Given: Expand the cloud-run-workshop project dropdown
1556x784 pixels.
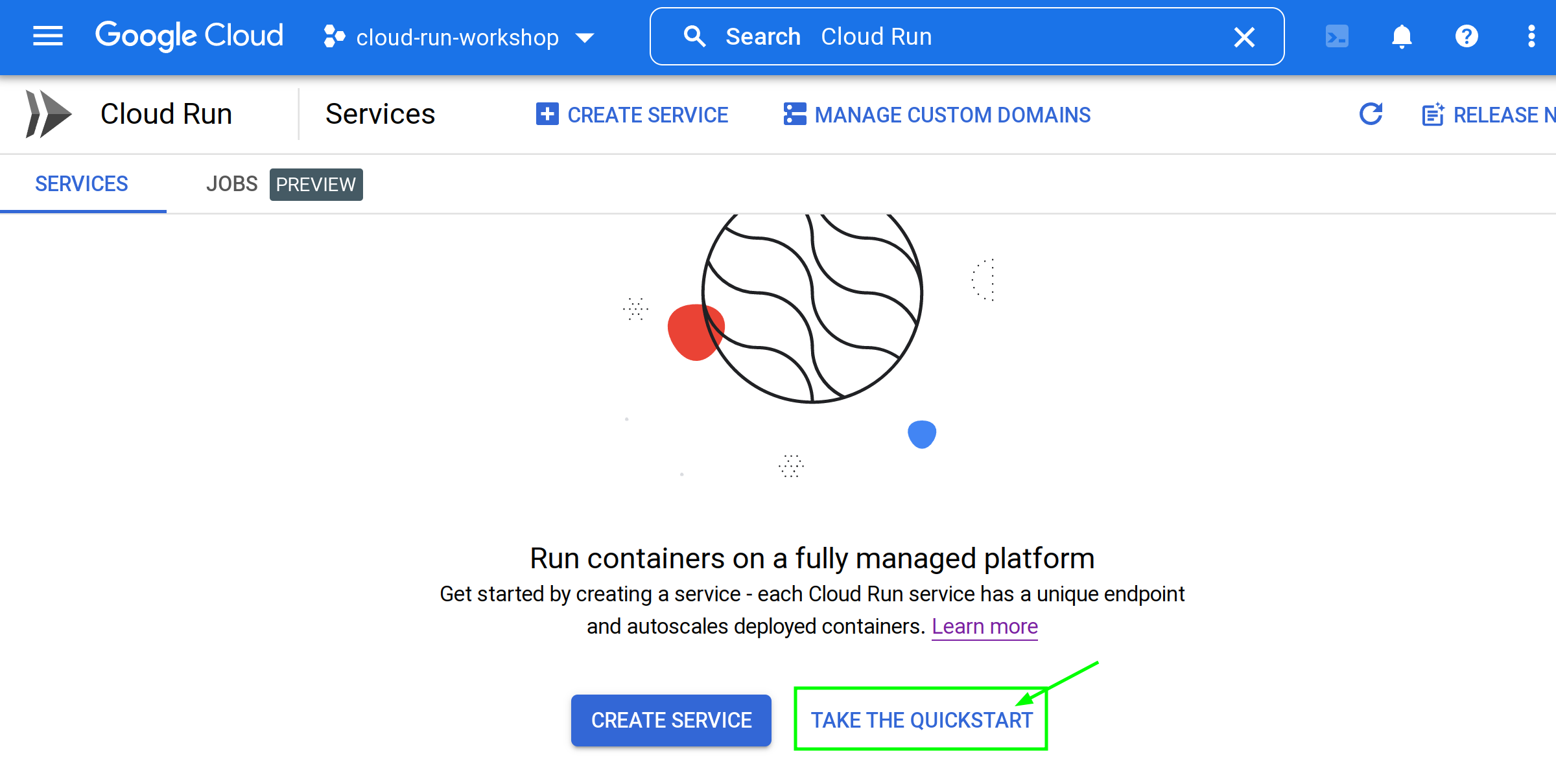Looking at the screenshot, I should (x=456, y=38).
